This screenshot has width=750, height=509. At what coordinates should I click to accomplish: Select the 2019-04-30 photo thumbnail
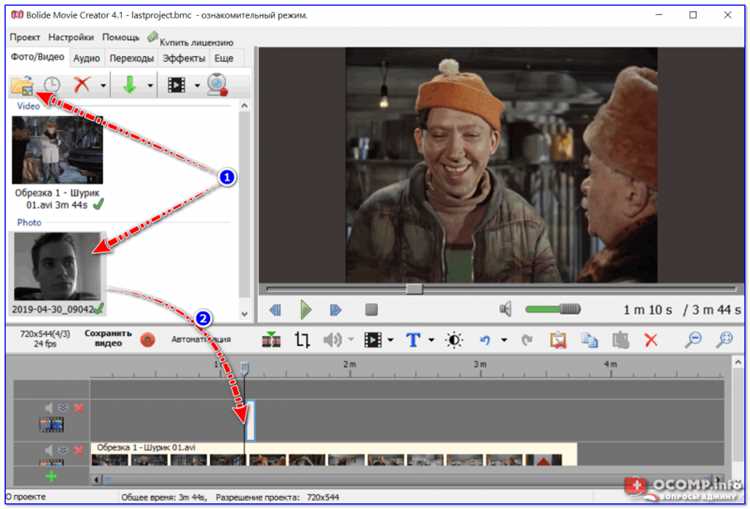pyautogui.click(x=57, y=266)
